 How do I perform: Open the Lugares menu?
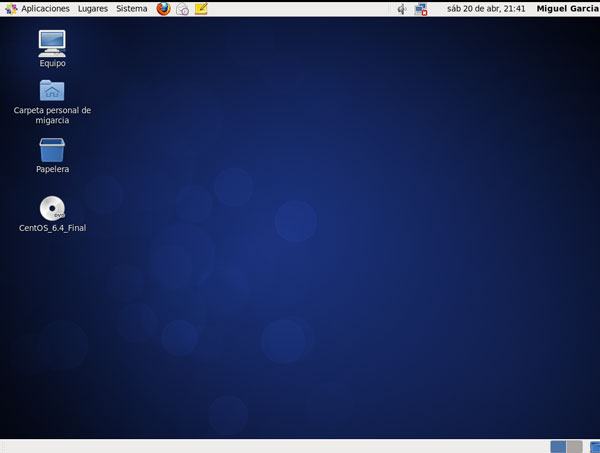[93, 8]
